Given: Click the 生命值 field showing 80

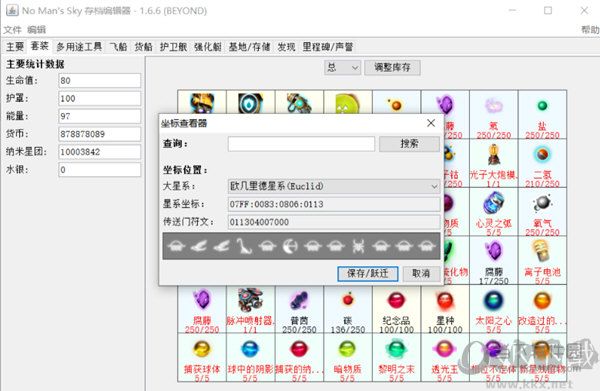Looking at the screenshot, I should click(99, 81).
